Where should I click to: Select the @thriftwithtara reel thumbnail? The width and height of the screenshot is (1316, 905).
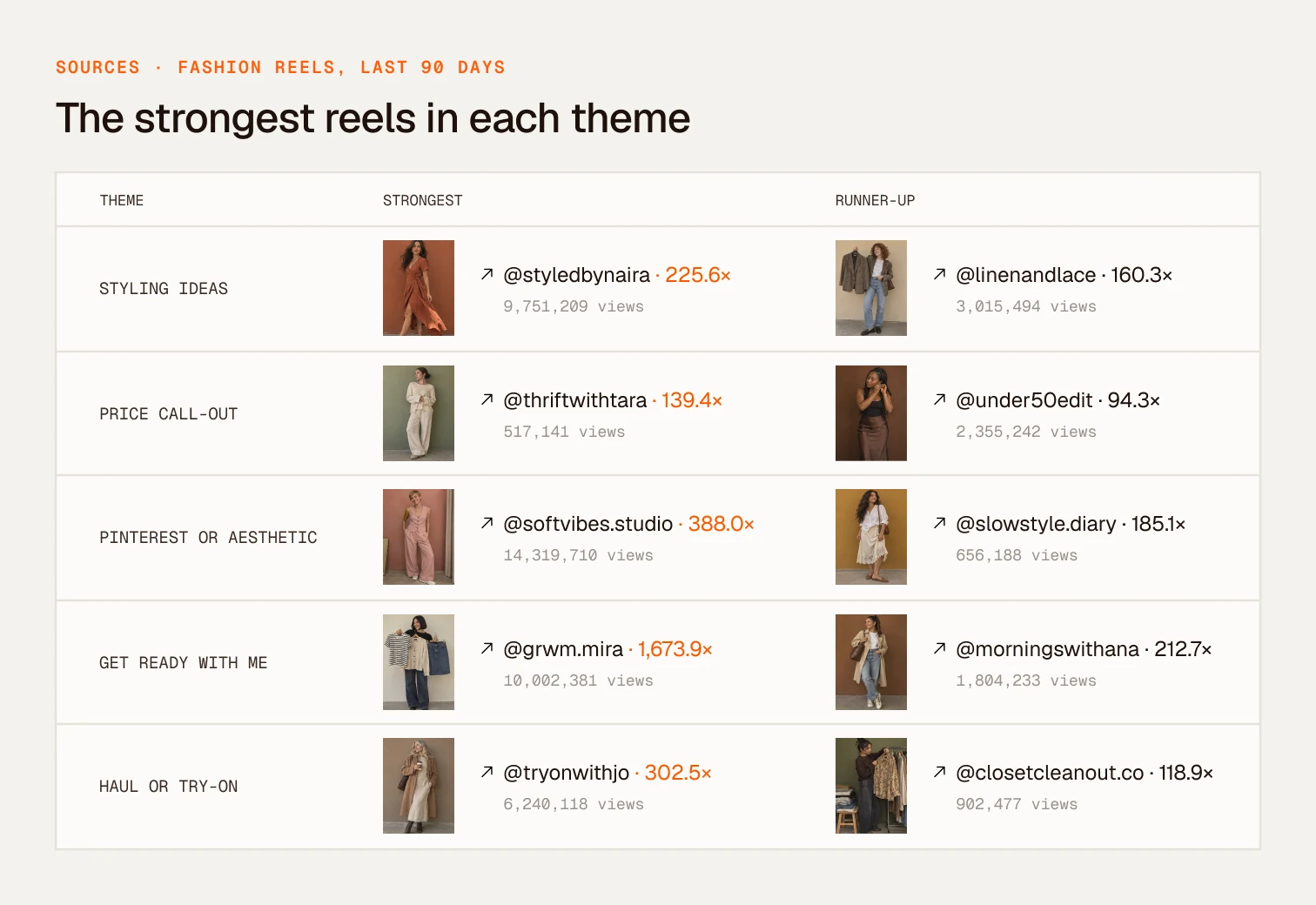point(419,413)
